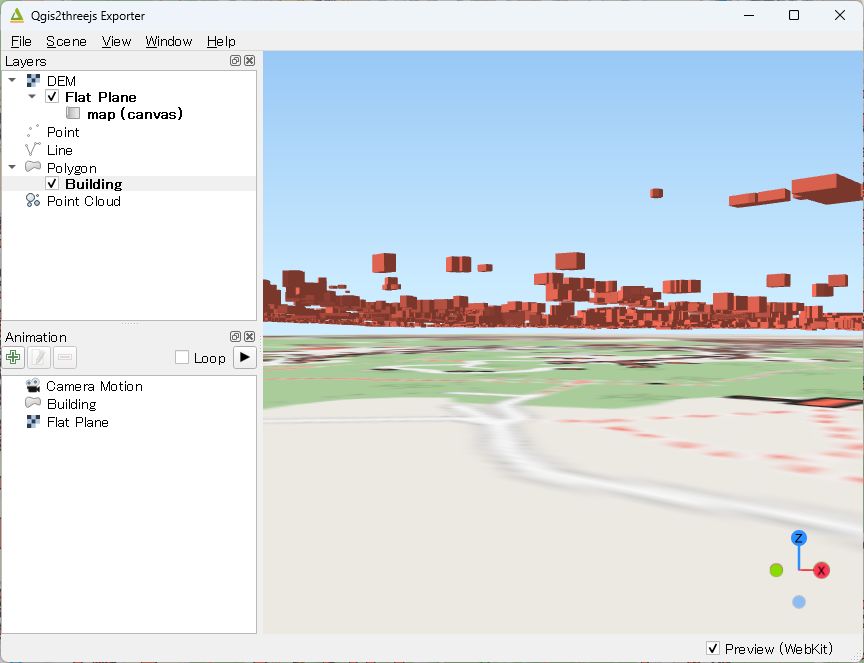
Task: Open the Help menu
Action: (221, 41)
